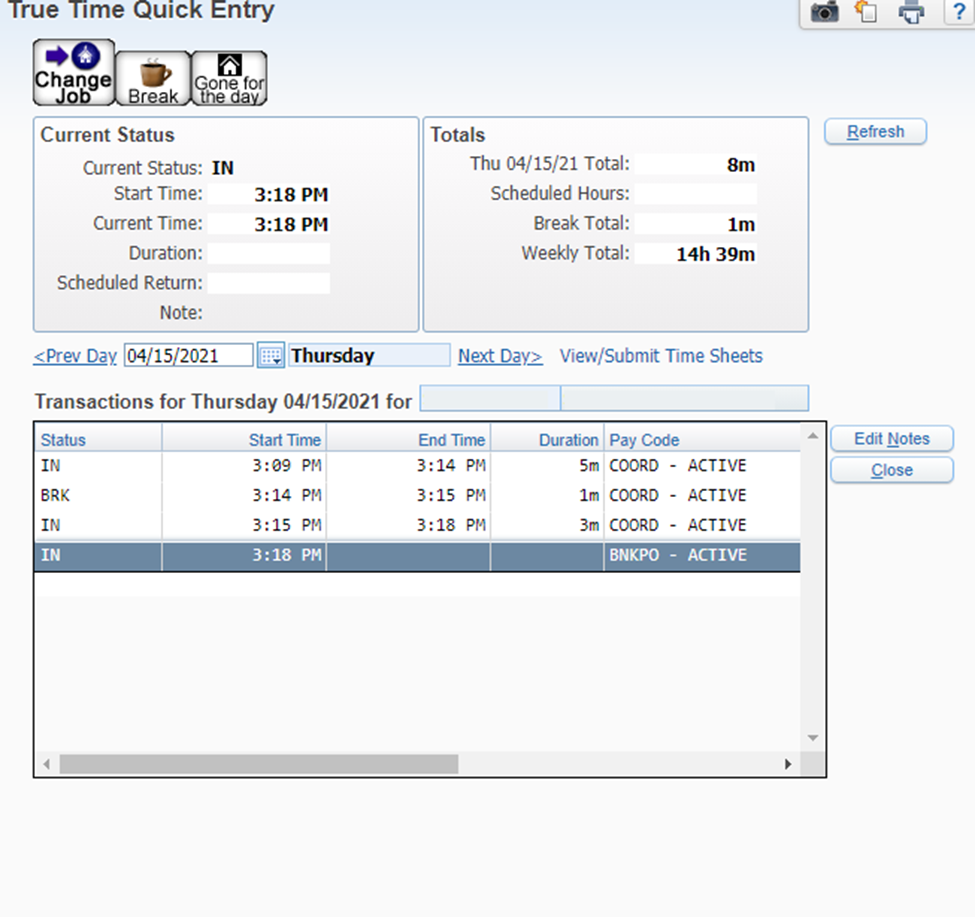Click the 3:14 PM end time cell in first row
Image resolution: width=975 pixels, height=917 pixels.
click(409, 466)
